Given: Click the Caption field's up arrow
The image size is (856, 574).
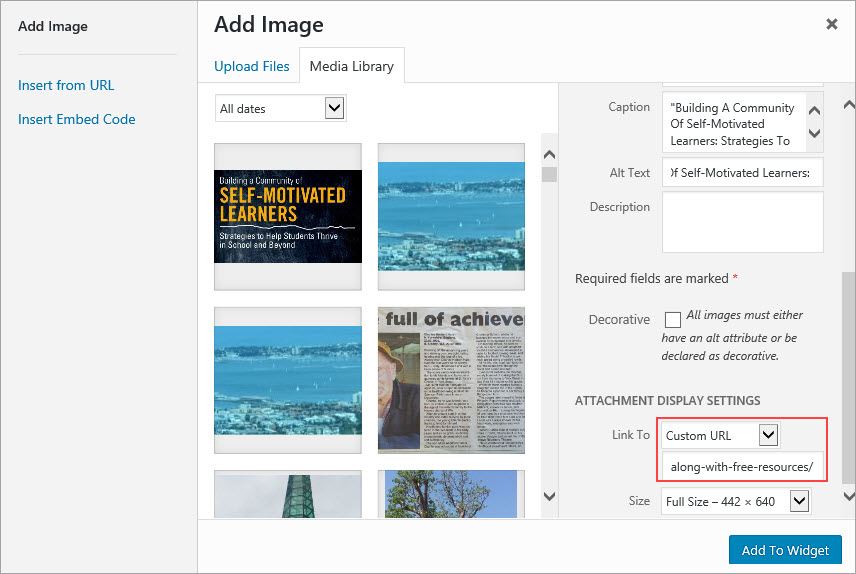Looking at the screenshot, I should (814, 111).
